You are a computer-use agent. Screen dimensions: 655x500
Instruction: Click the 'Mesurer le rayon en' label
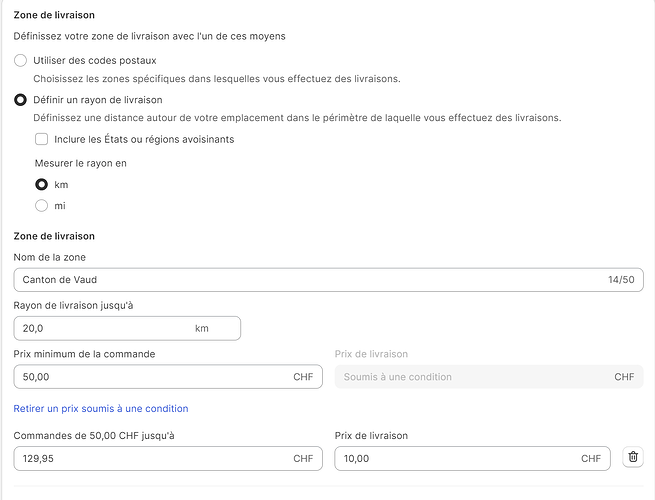click(x=81, y=163)
